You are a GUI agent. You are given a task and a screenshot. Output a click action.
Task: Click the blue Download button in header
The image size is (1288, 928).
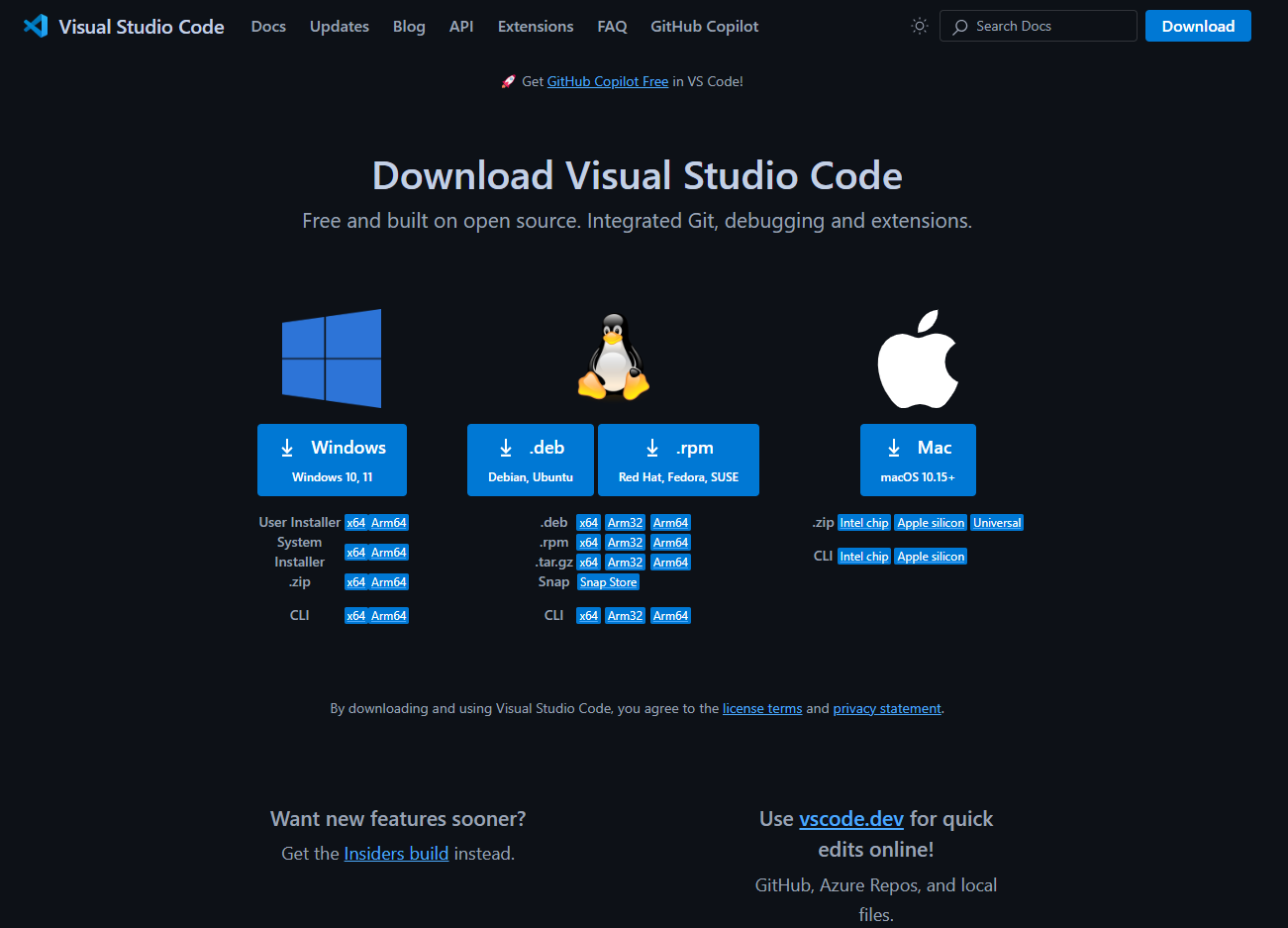pos(1198,26)
